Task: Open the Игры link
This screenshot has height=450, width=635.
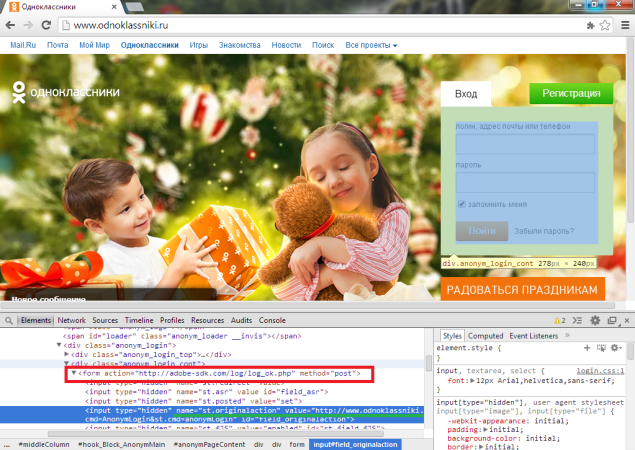Action: click(198, 45)
